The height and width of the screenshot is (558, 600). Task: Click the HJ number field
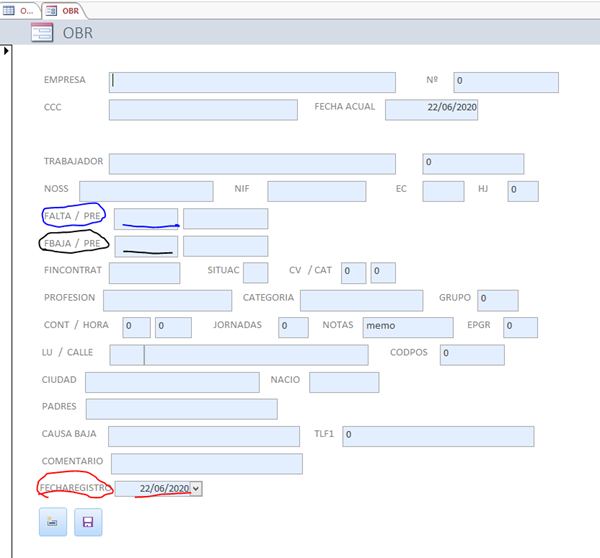[523, 191]
